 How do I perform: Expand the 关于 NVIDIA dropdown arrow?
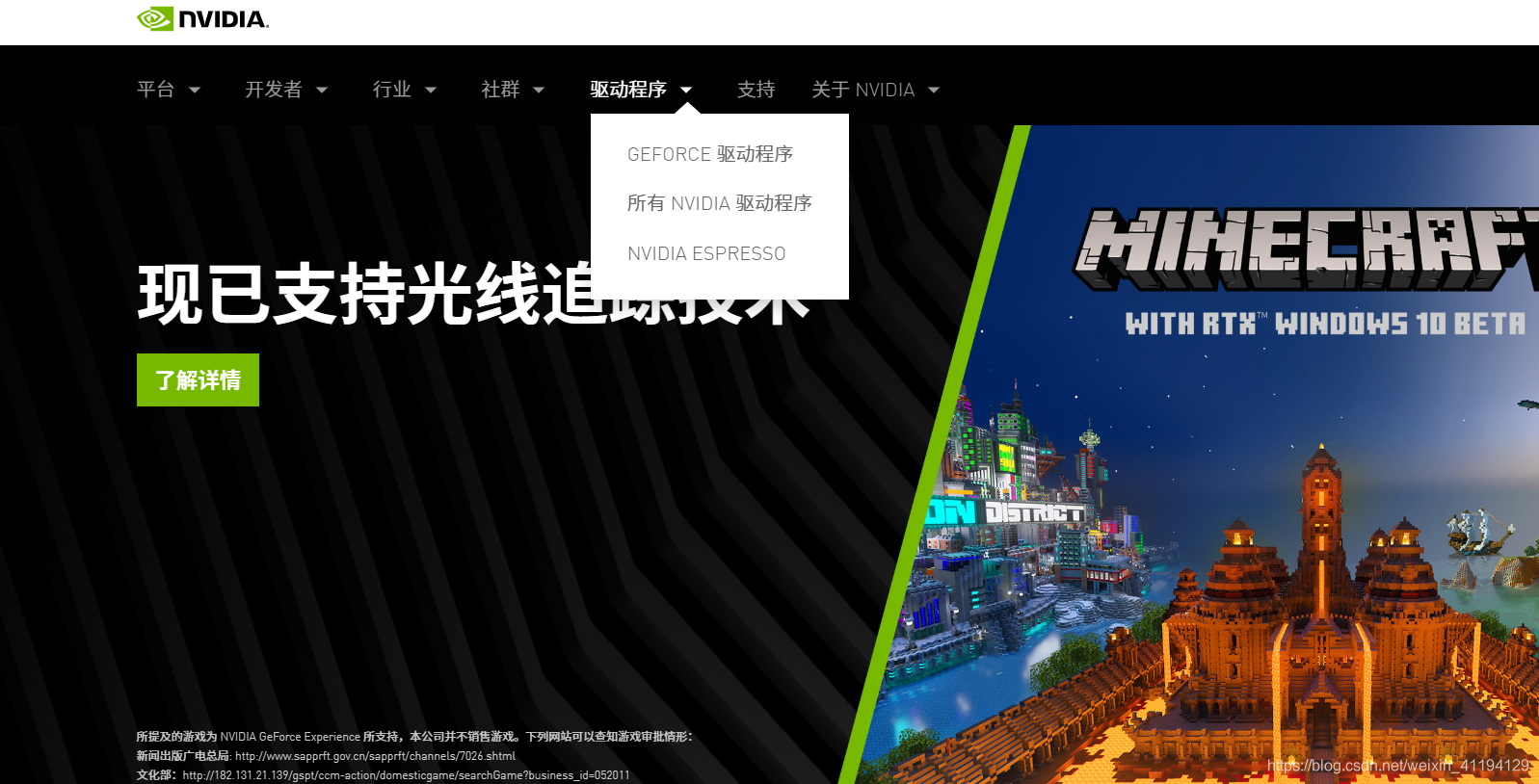point(934,90)
